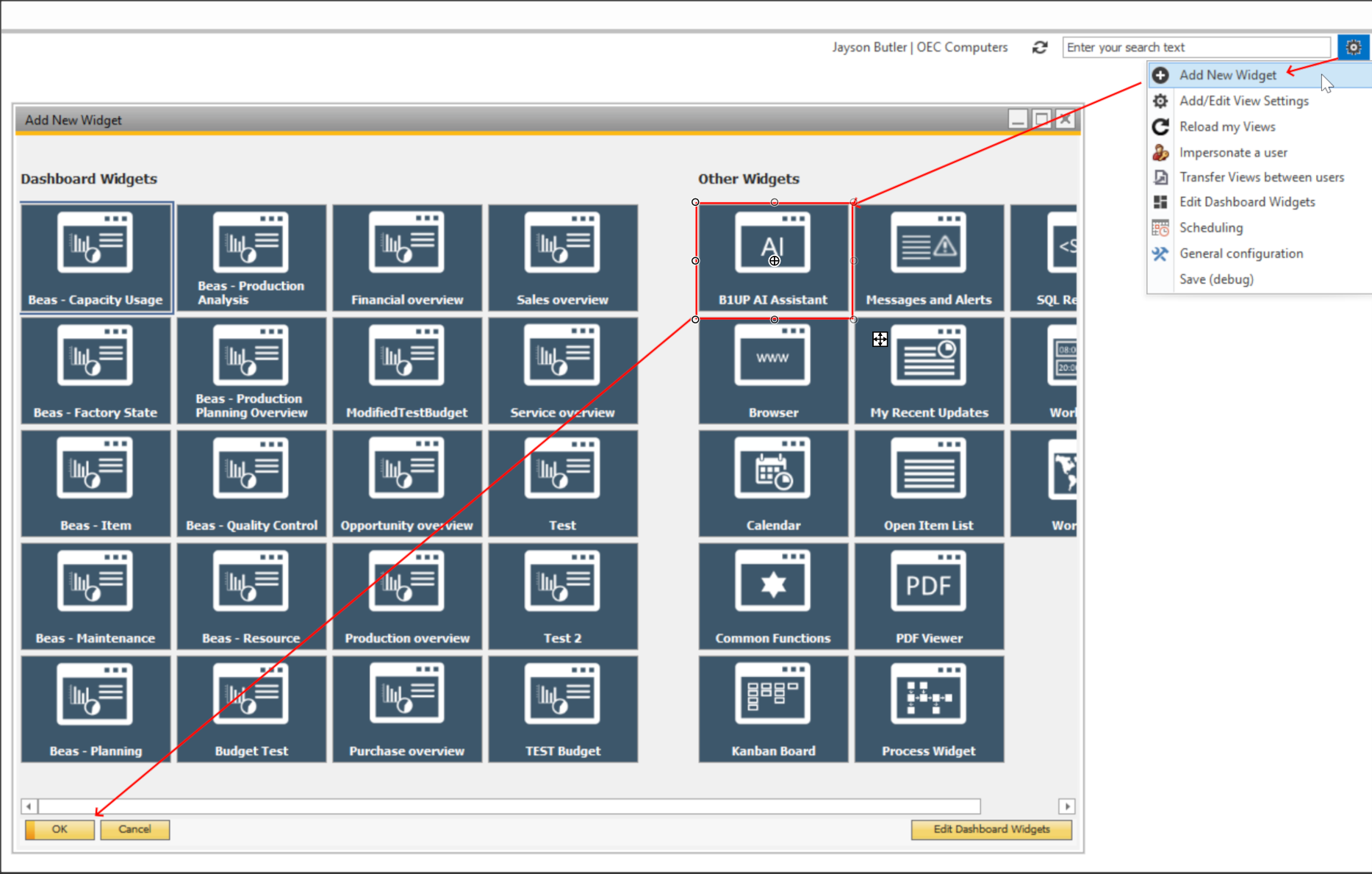Open the gear settings menu button

click(1353, 48)
